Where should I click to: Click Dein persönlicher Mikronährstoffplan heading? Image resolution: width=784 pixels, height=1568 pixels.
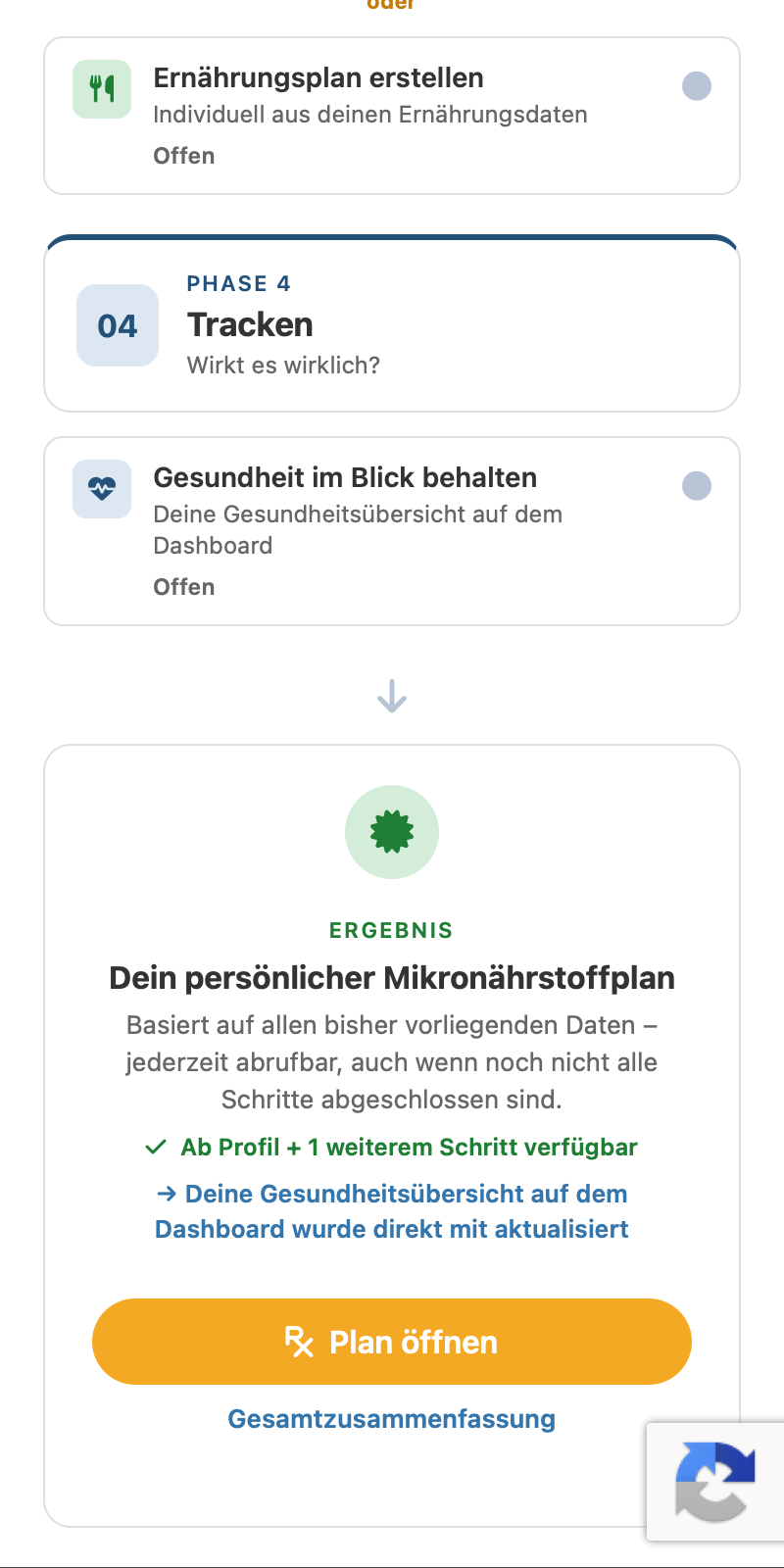tap(392, 978)
